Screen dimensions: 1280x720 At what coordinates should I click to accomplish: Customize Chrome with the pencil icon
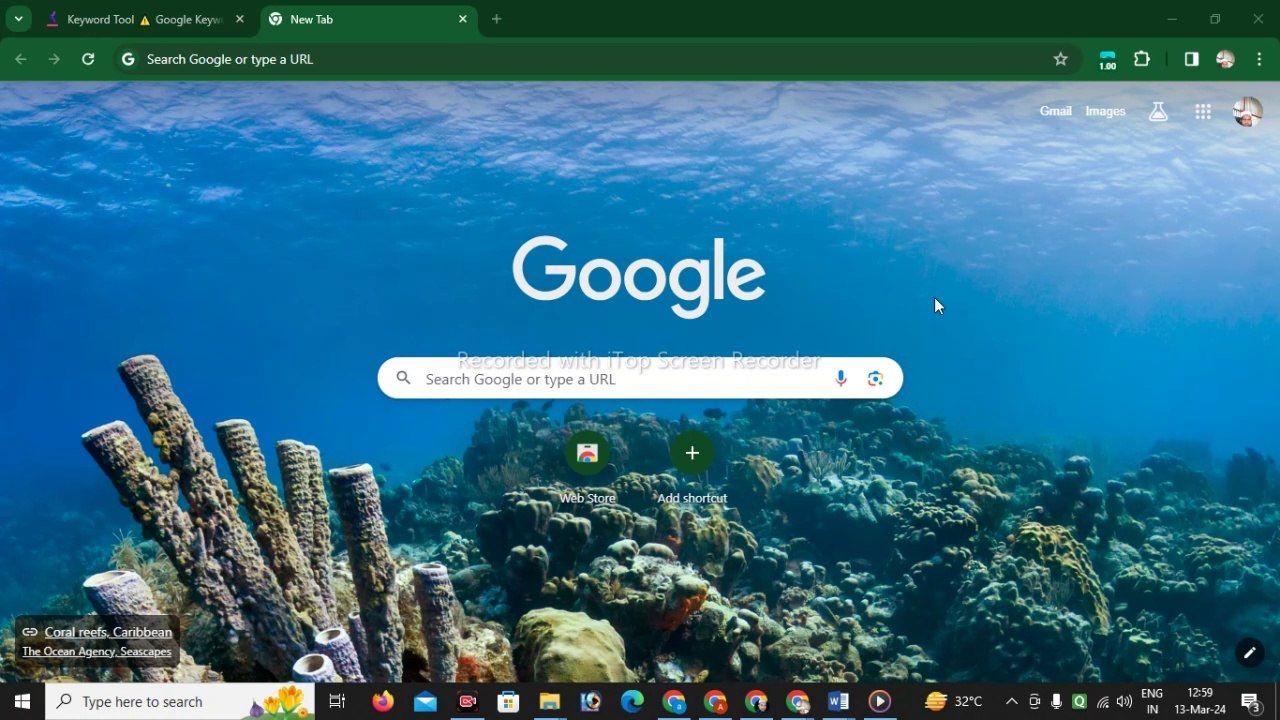tap(1249, 653)
